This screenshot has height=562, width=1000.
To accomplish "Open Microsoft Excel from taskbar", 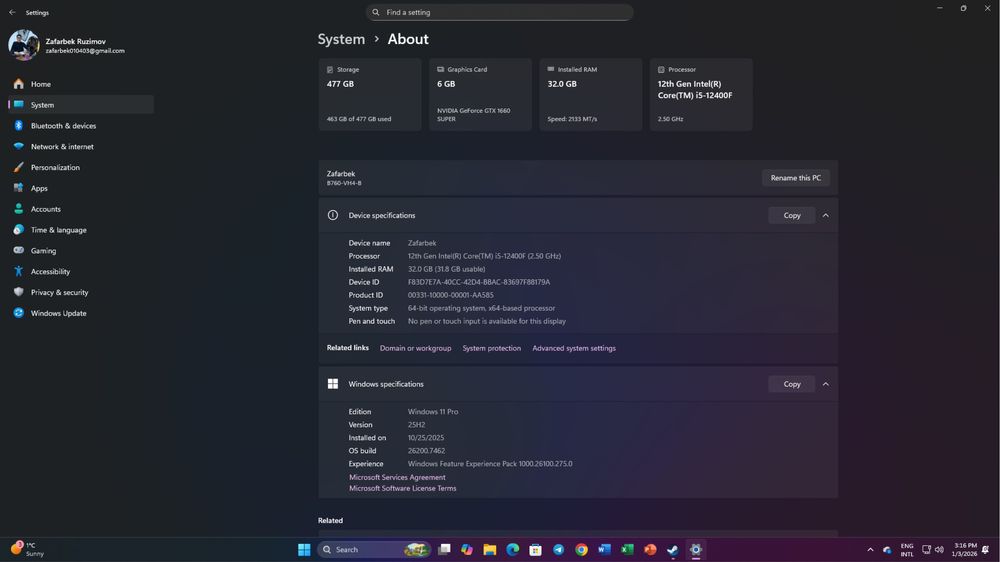I will click(x=627, y=549).
